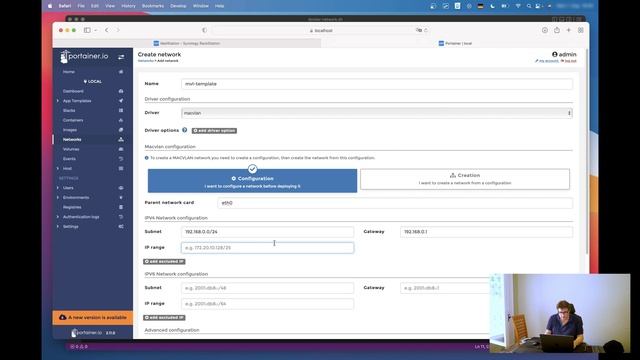Click the Driver options help icon
The image size is (640, 360).
pyautogui.click(x=184, y=130)
